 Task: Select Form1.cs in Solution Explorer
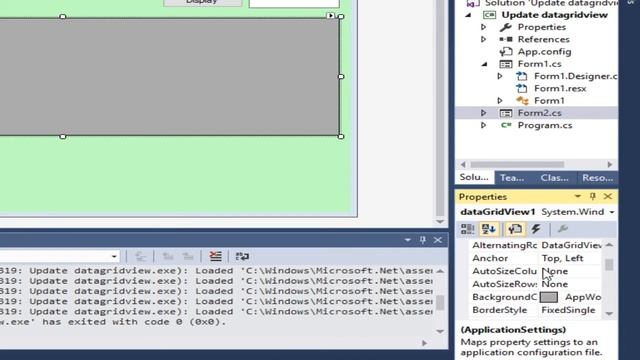point(539,64)
